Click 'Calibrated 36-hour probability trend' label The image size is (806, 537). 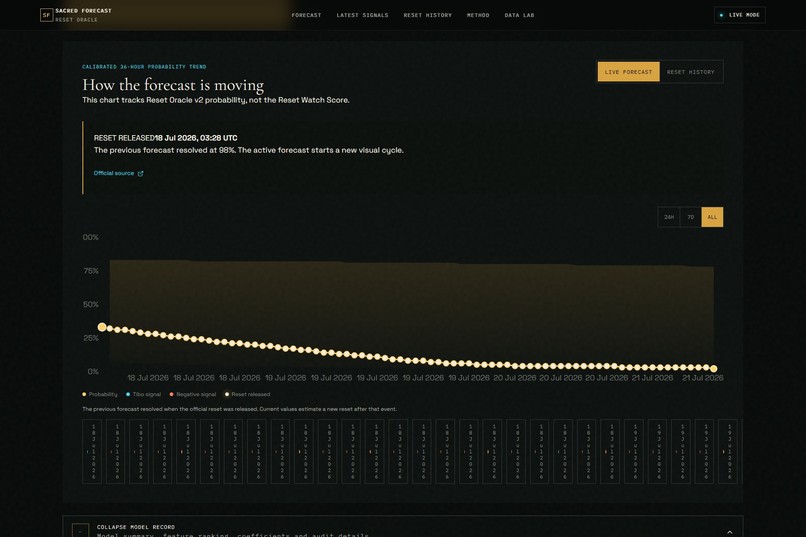click(144, 67)
